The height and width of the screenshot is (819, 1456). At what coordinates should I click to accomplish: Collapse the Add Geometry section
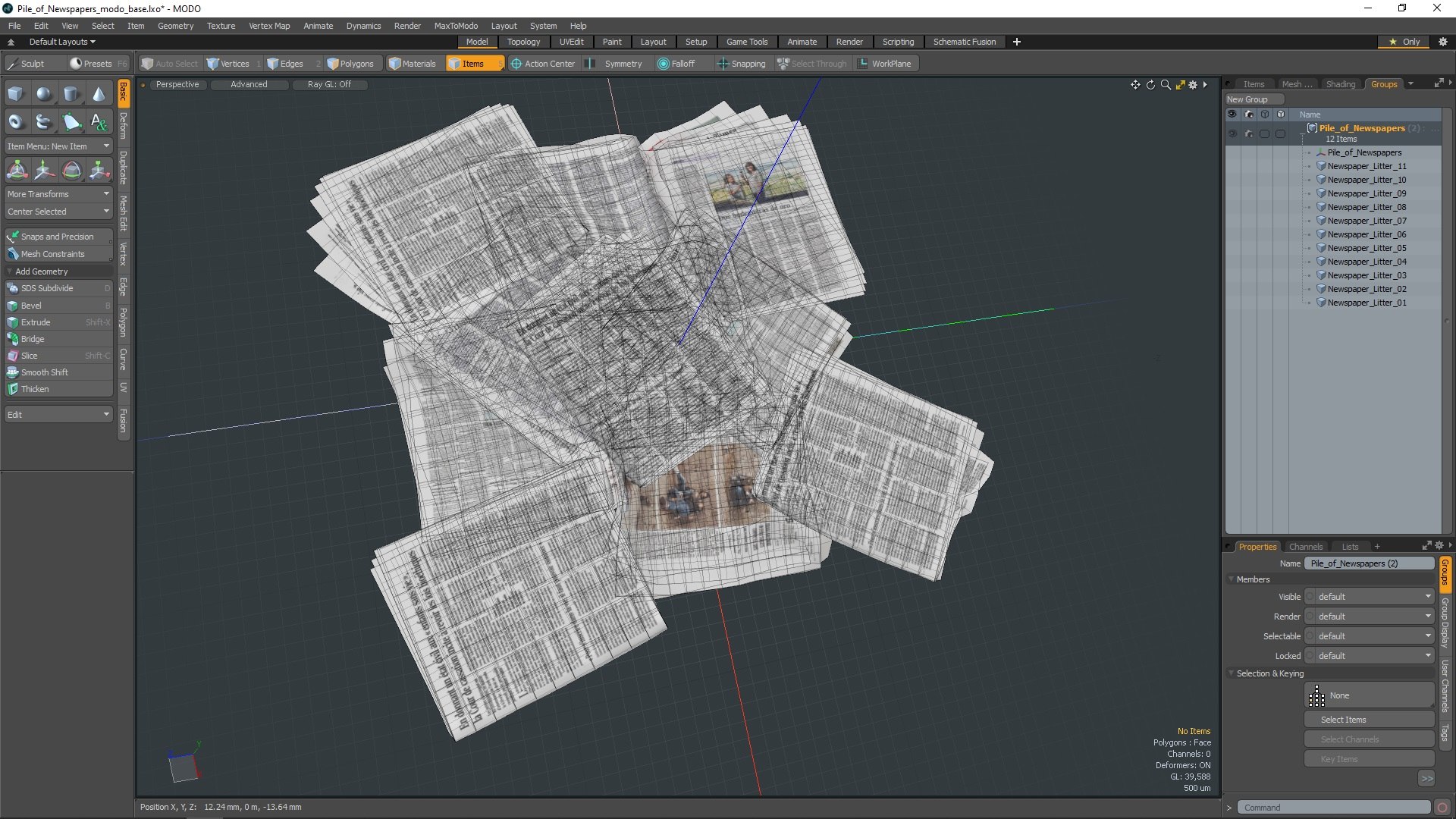coord(58,271)
